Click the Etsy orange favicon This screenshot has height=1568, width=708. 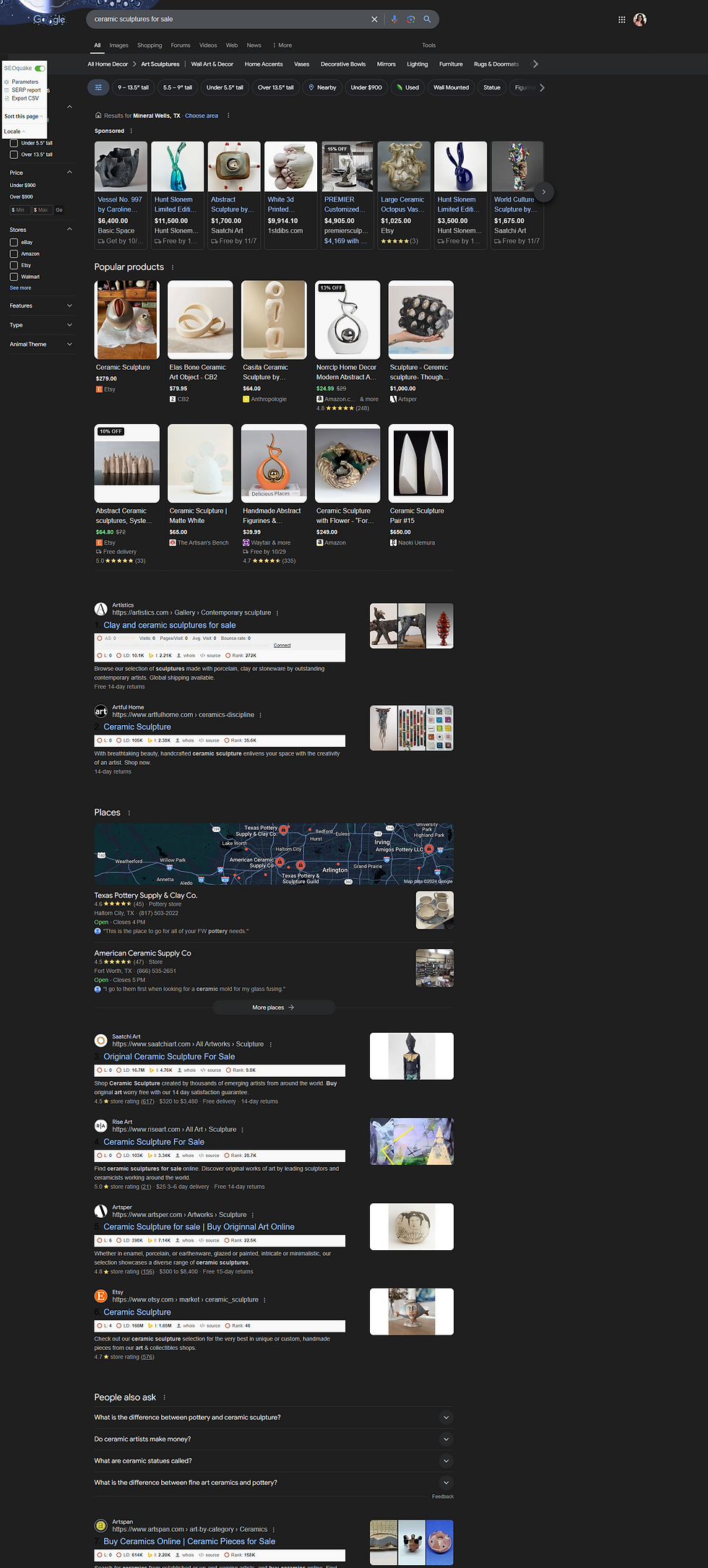101,1296
